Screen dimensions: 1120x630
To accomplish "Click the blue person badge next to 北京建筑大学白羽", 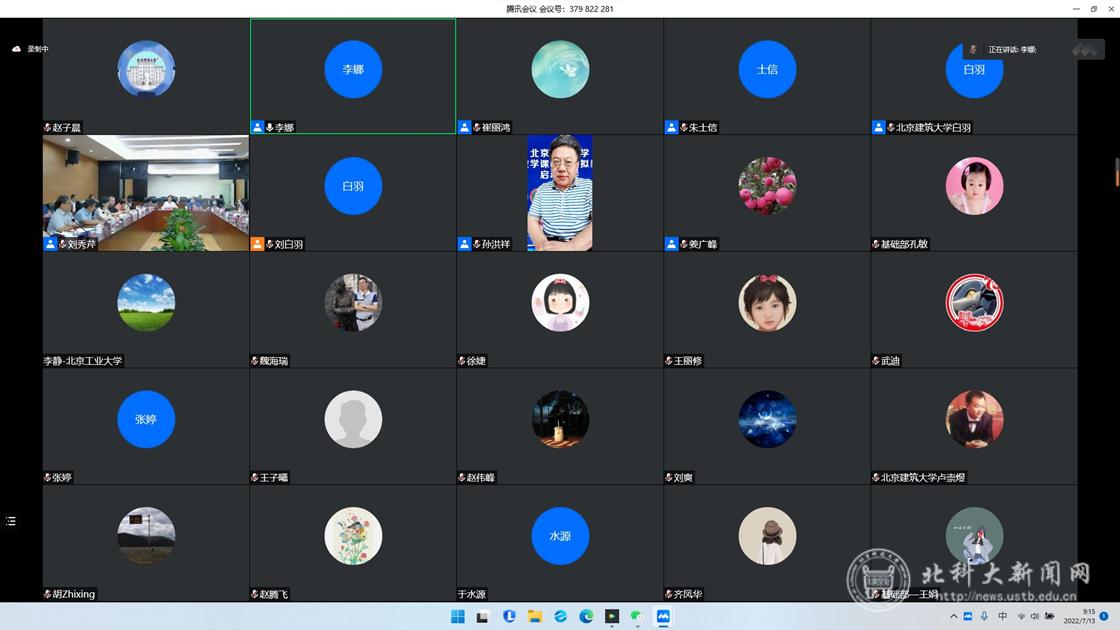I will (879, 127).
